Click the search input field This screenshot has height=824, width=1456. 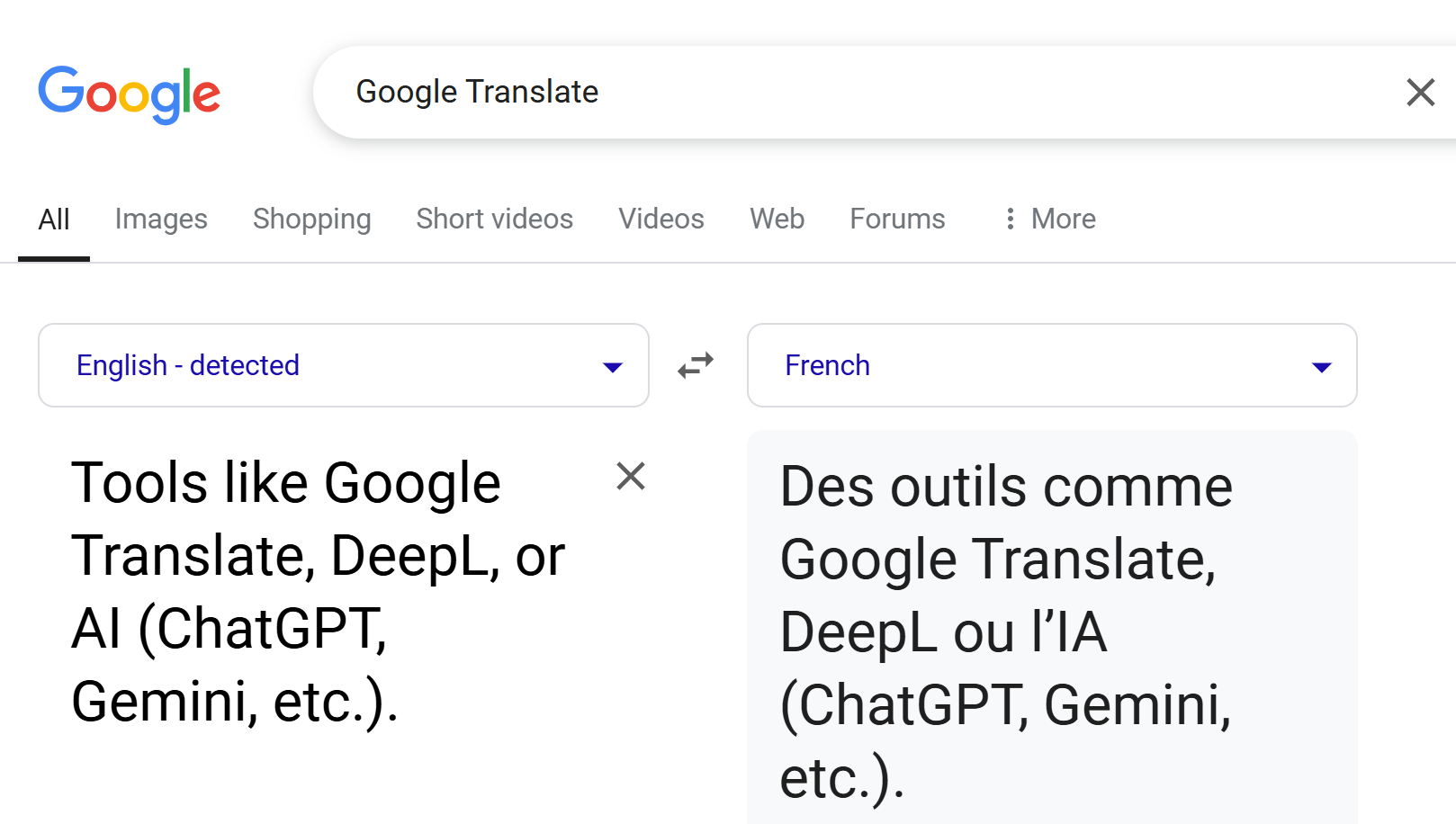(810, 91)
